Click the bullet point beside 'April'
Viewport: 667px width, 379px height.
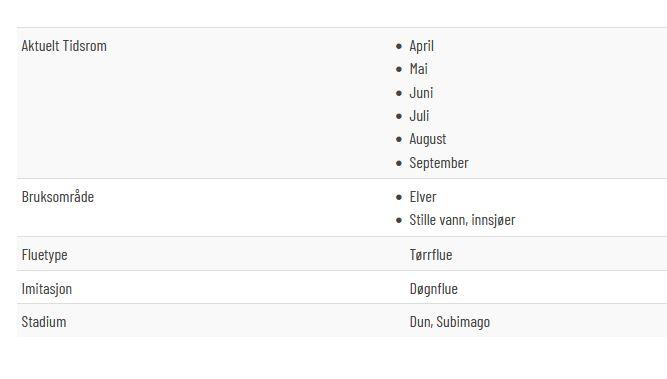tap(399, 46)
